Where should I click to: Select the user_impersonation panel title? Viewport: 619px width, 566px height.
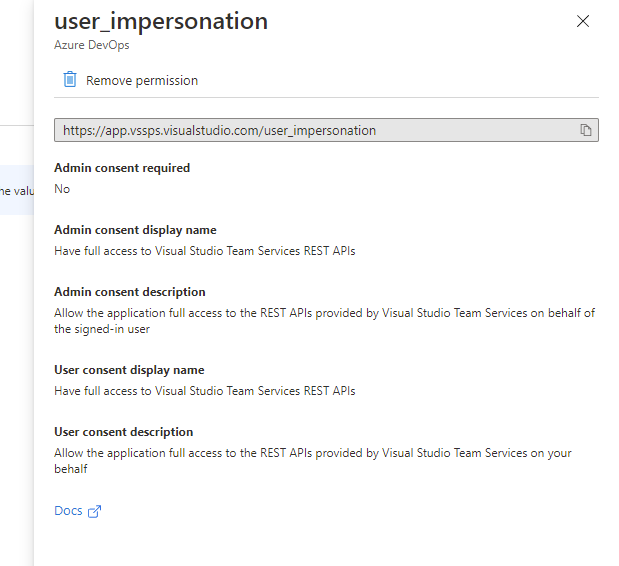tap(161, 21)
